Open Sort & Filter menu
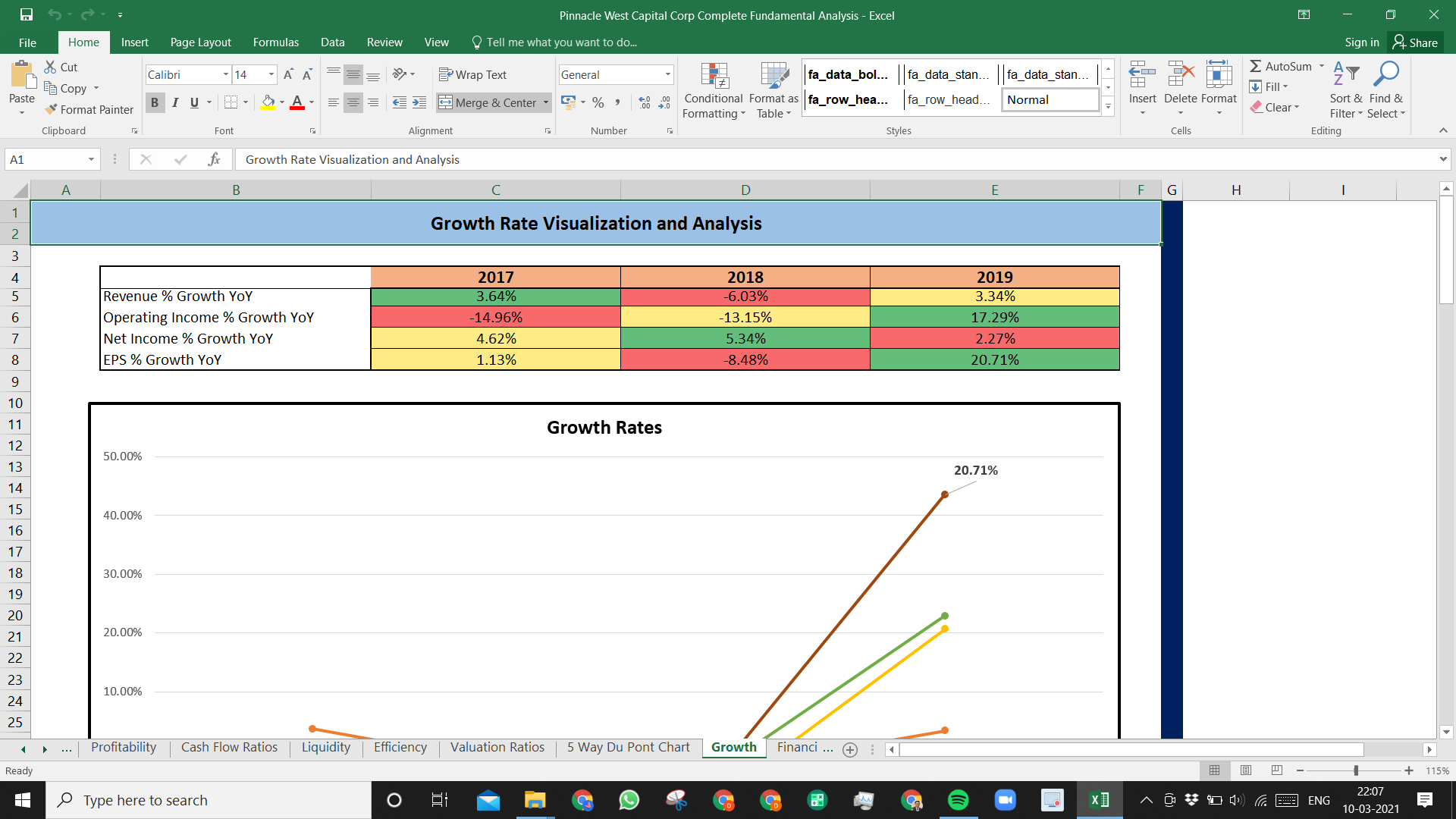Screen dimensions: 1456x819 1346,90
